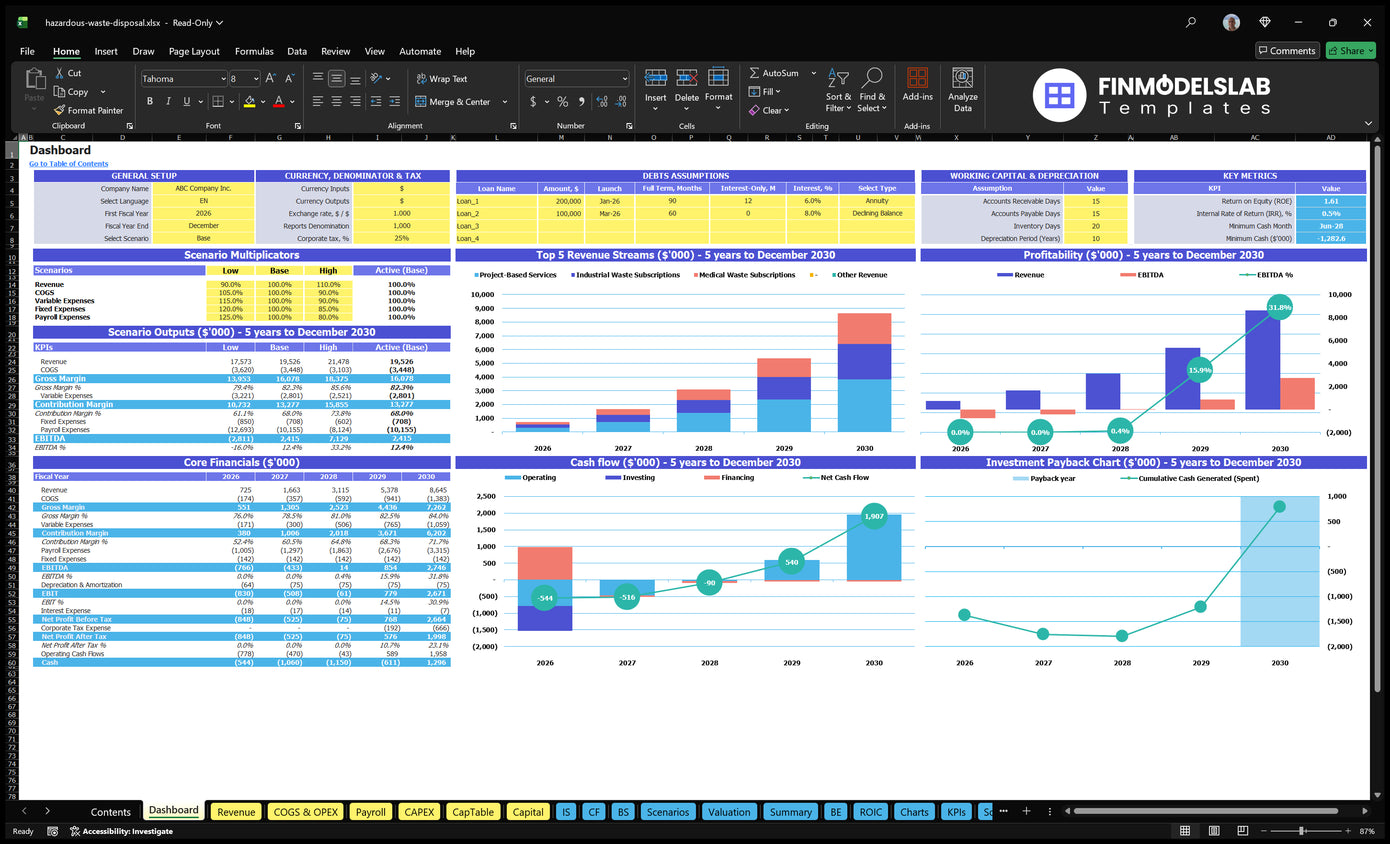
Task: Expand the Tahoma font name dropdown
Action: [222, 79]
